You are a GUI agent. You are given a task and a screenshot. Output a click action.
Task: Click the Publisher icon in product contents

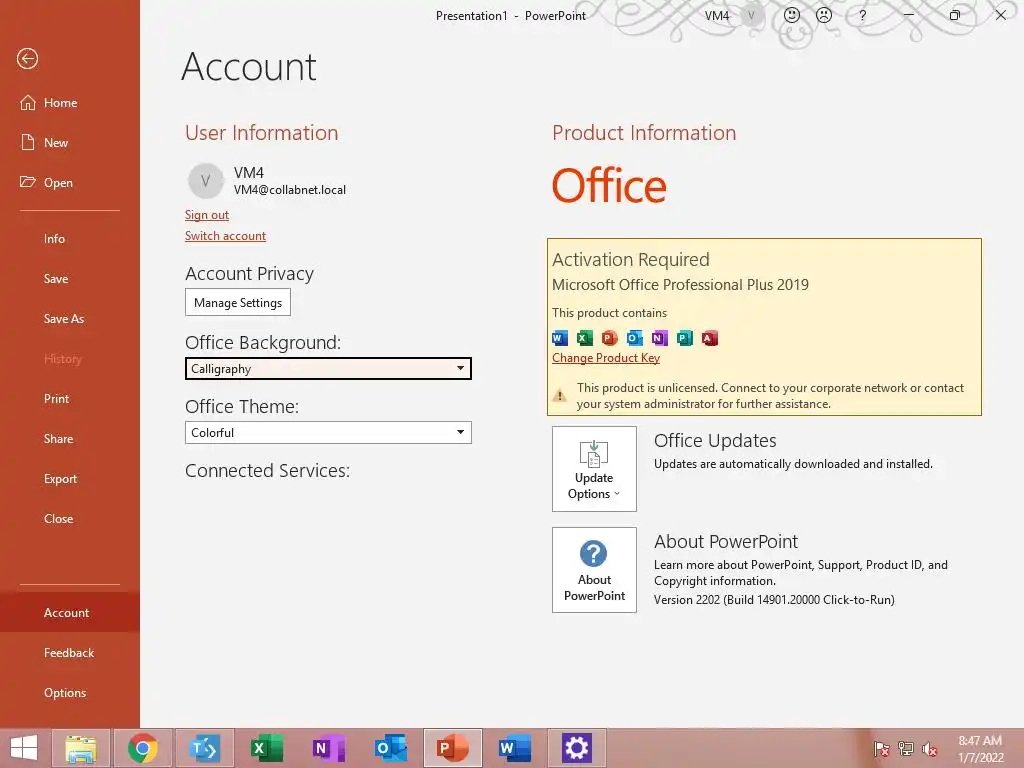(x=684, y=338)
